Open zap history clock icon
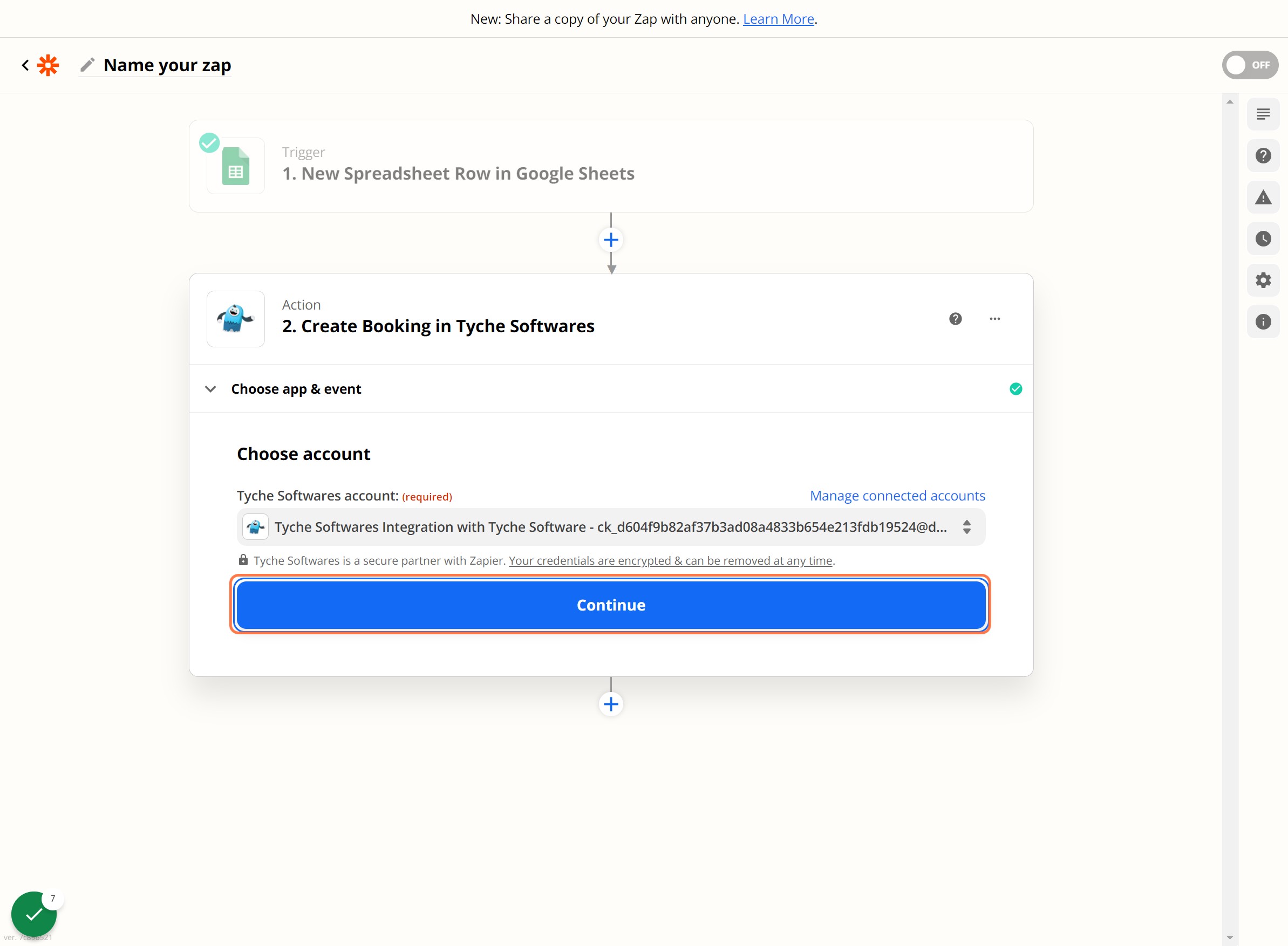 click(1263, 239)
